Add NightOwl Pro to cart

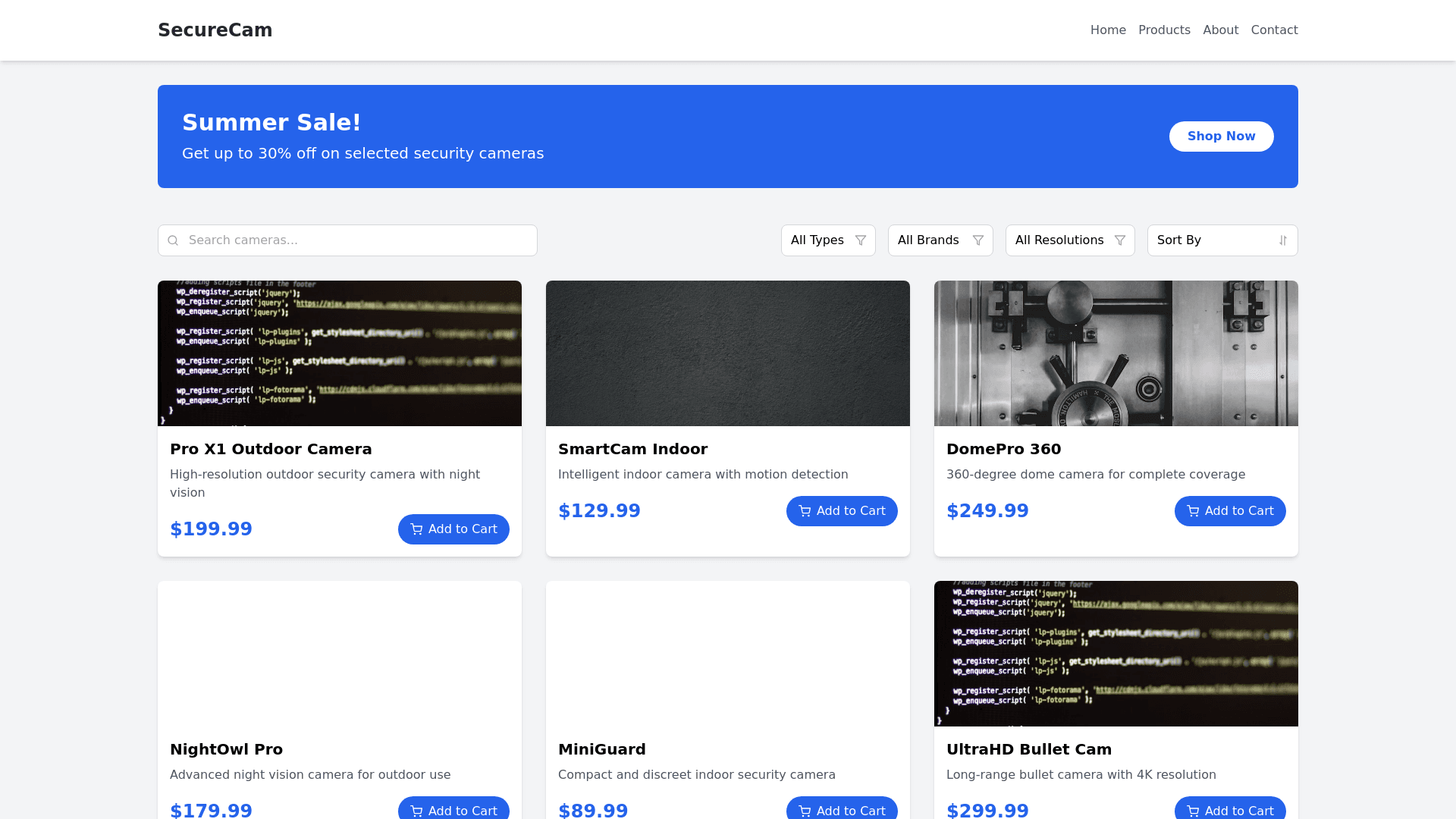pyautogui.click(x=453, y=808)
